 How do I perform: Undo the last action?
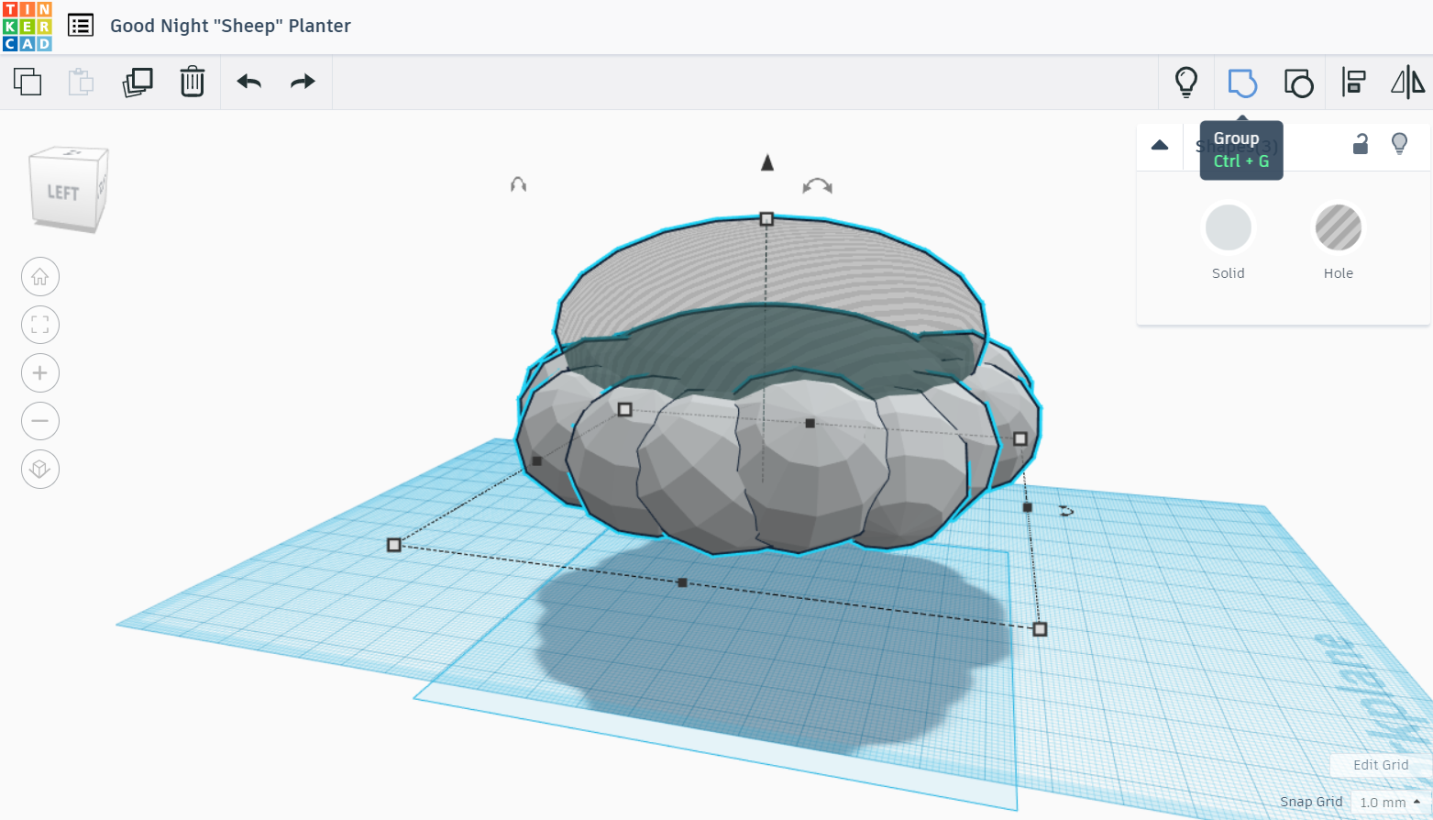click(249, 82)
